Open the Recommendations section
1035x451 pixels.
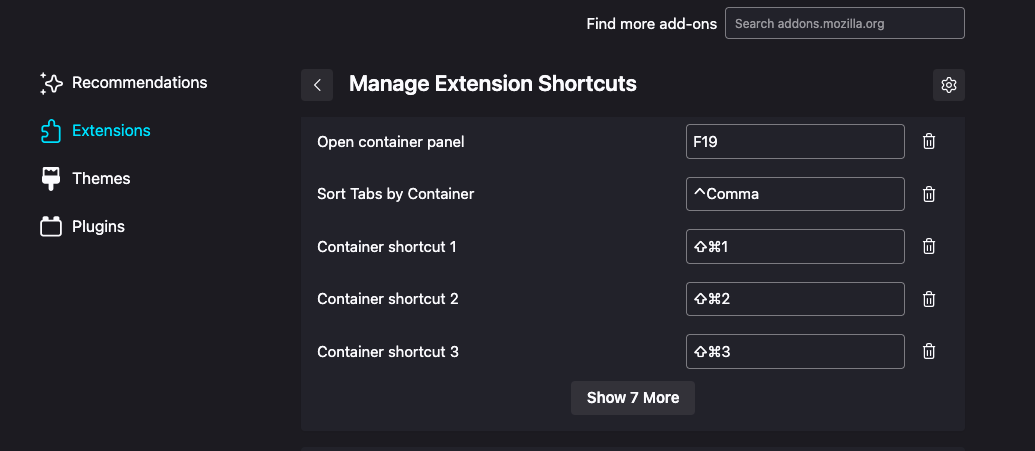coord(139,82)
